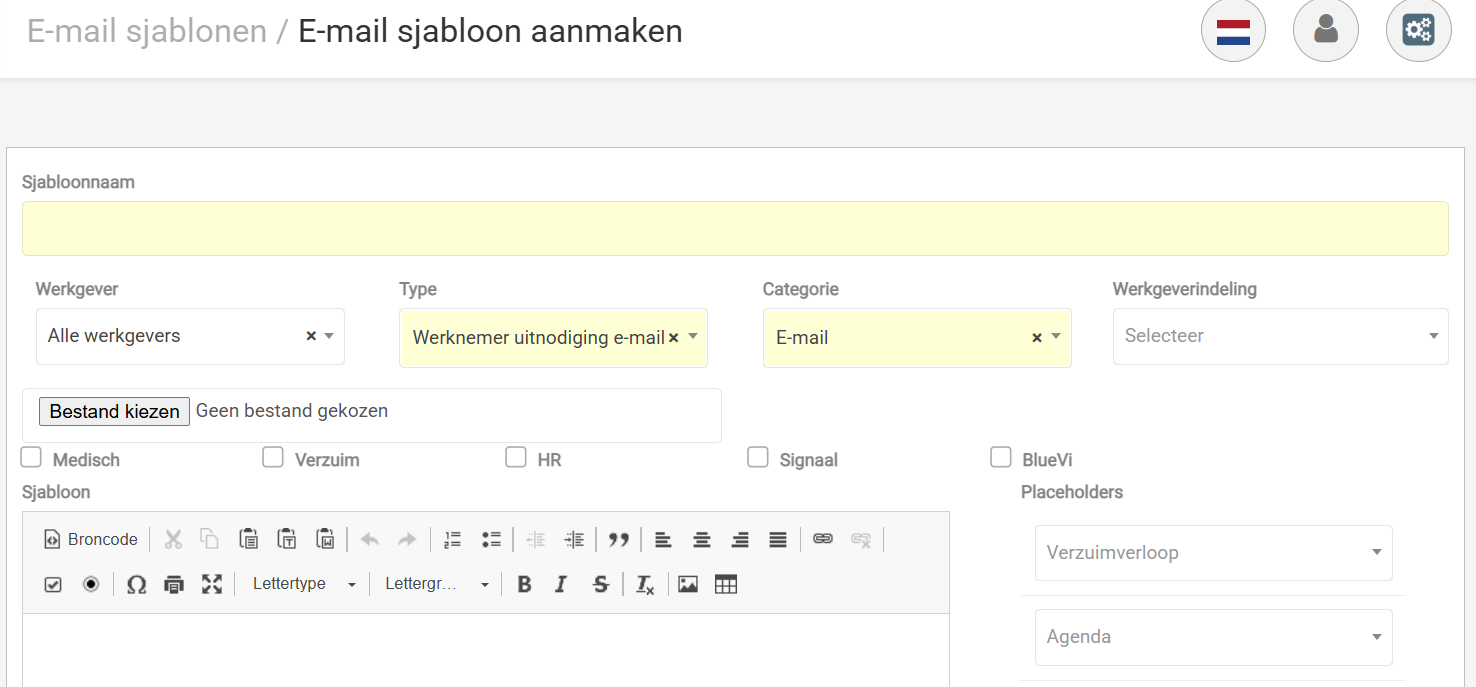Switch to Broncode source view
Viewport: 1476px width, 687px height.
[x=91, y=540]
